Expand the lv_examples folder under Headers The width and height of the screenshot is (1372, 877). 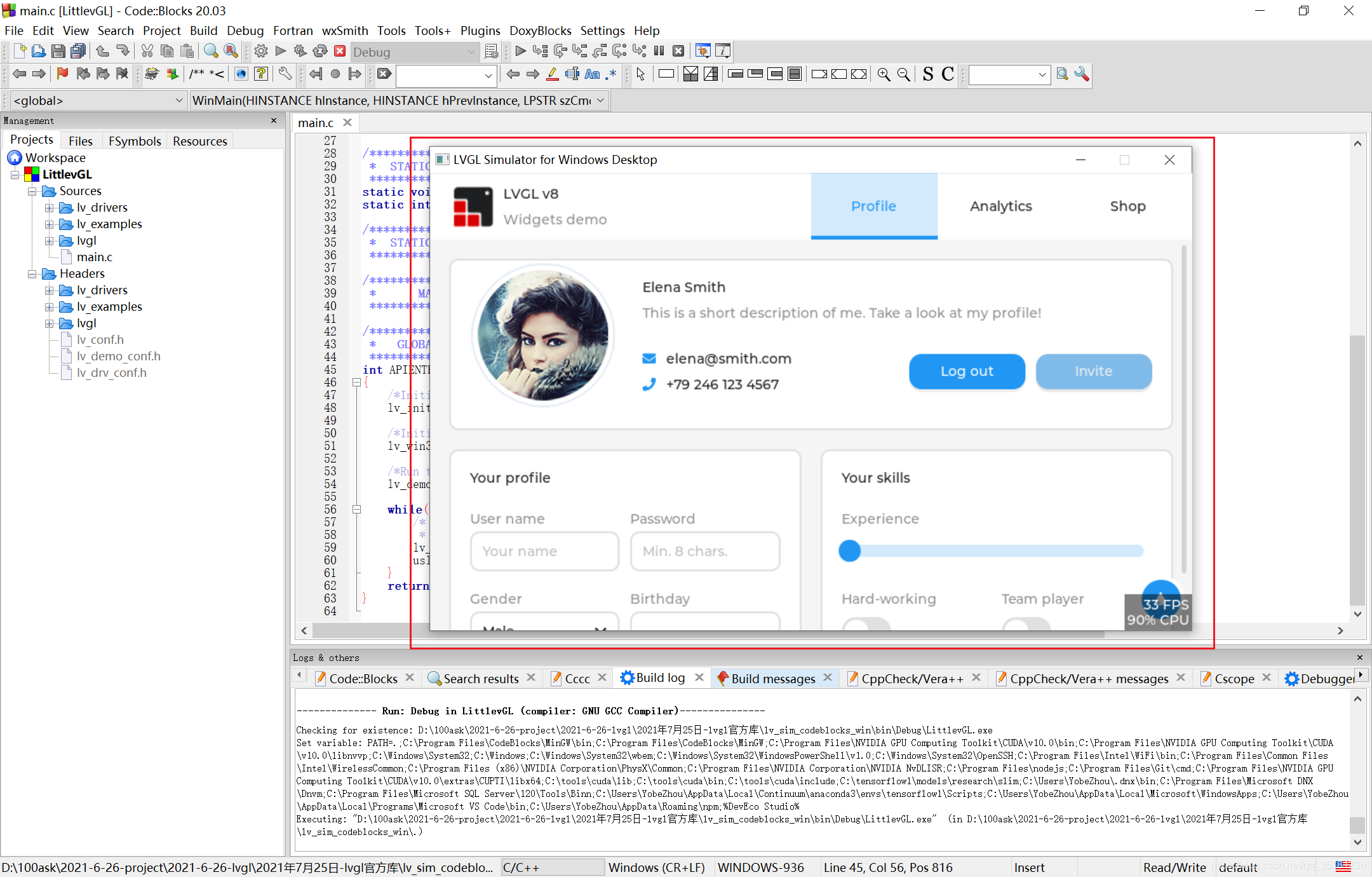coord(49,307)
